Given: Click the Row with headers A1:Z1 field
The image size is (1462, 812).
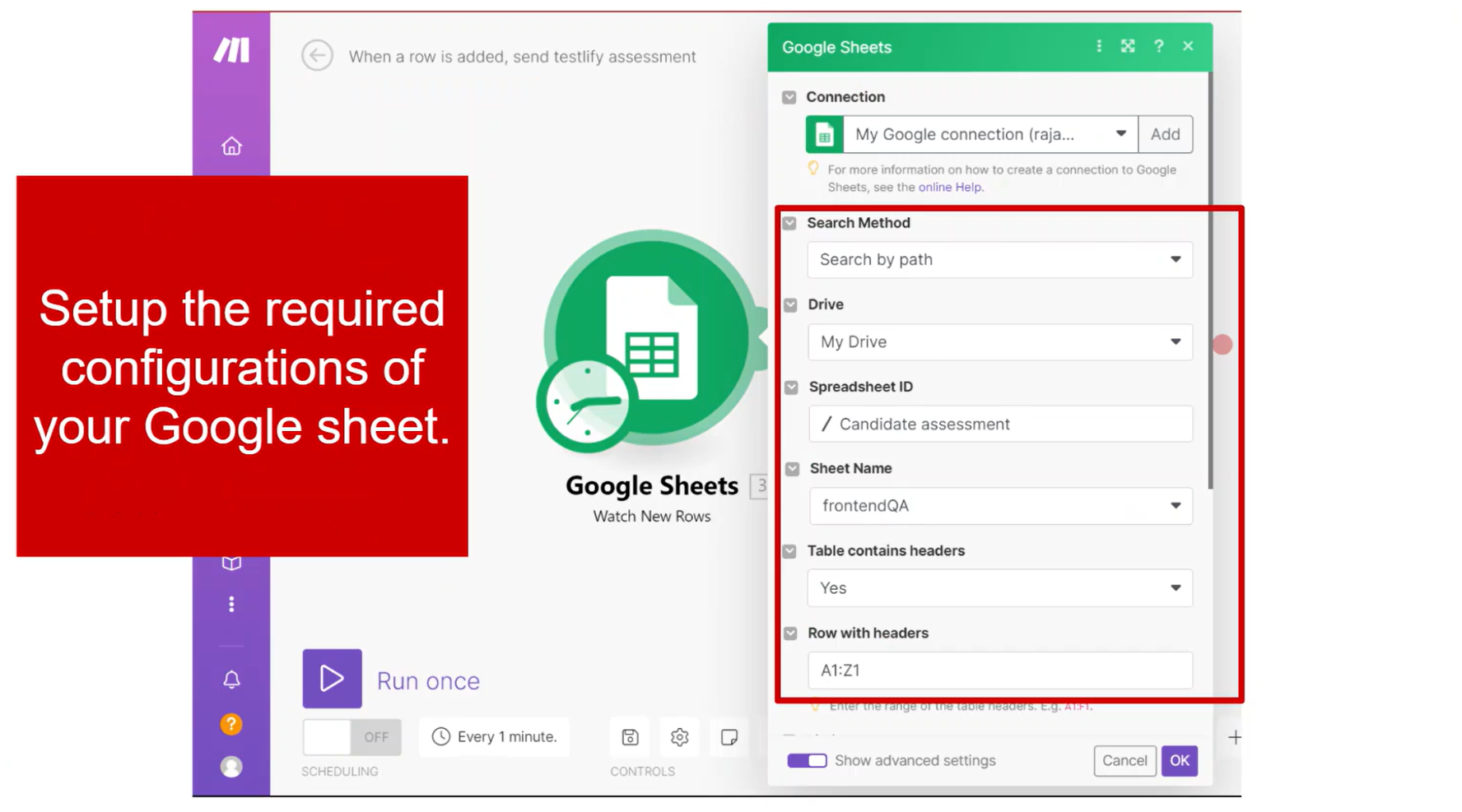Looking at the screenshot, I should click(x=1000, y=670).
